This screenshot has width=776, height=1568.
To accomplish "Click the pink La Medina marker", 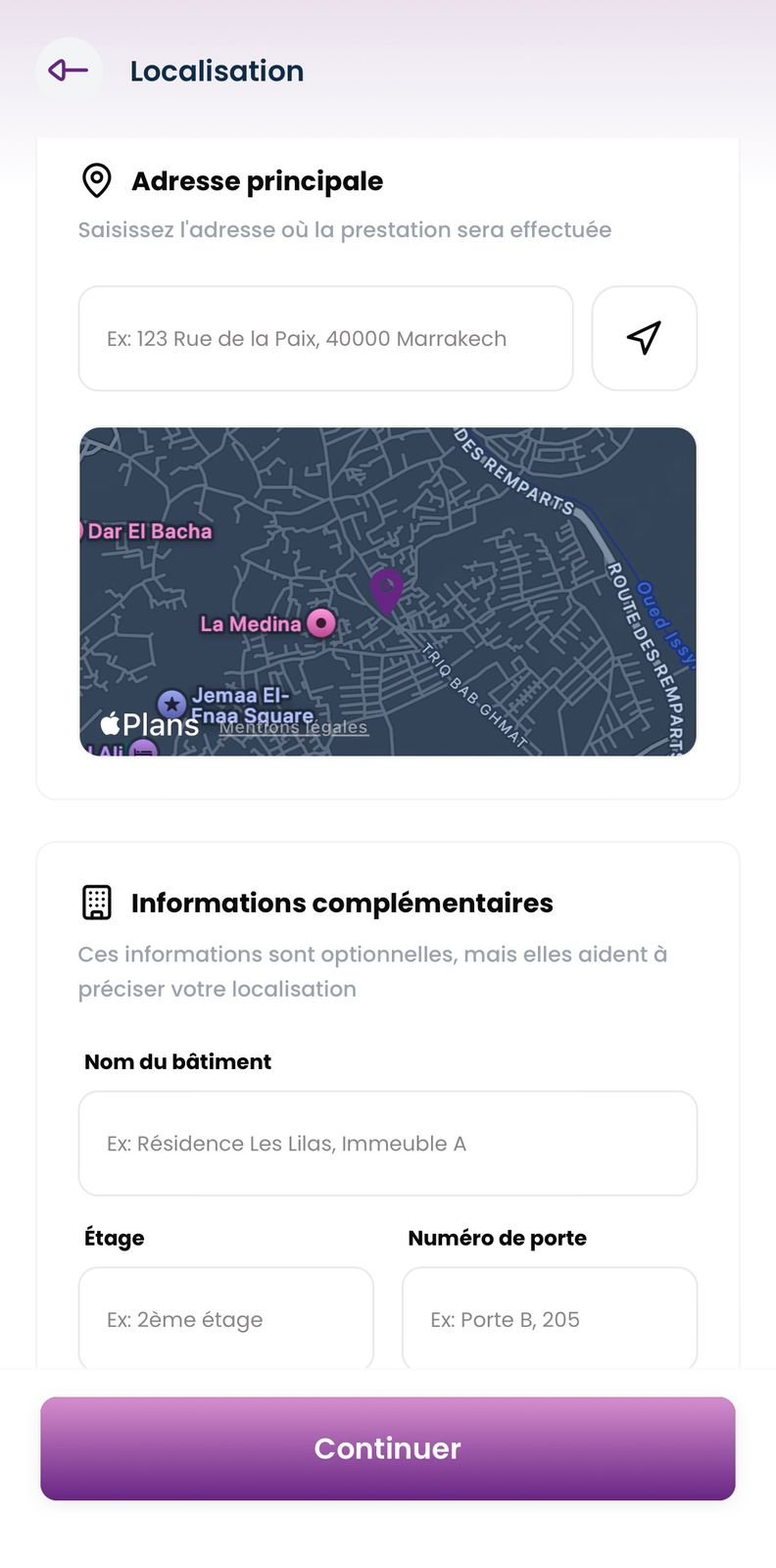I will 321,623.
